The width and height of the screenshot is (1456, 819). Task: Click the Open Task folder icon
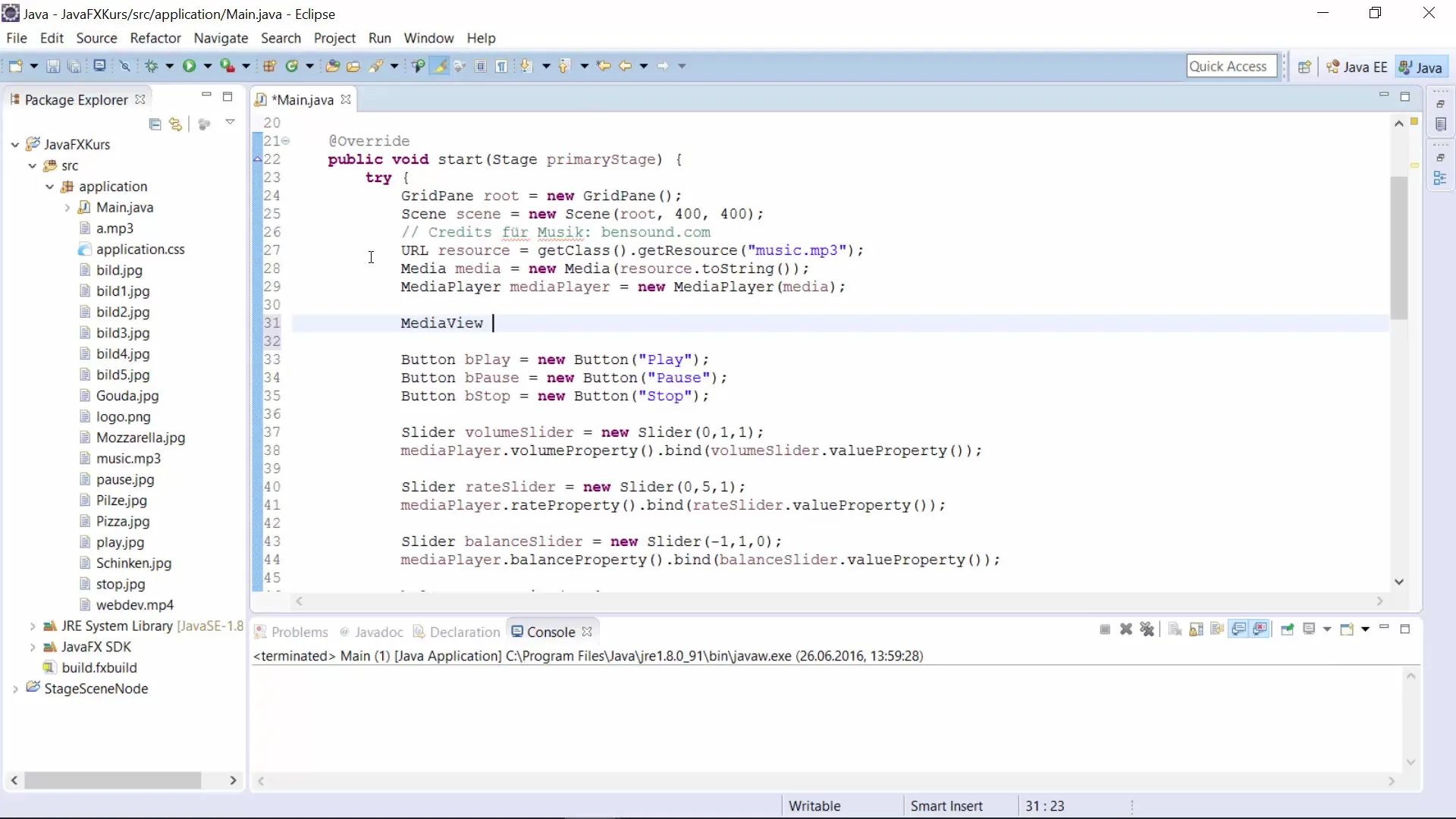tap(353, 66)
